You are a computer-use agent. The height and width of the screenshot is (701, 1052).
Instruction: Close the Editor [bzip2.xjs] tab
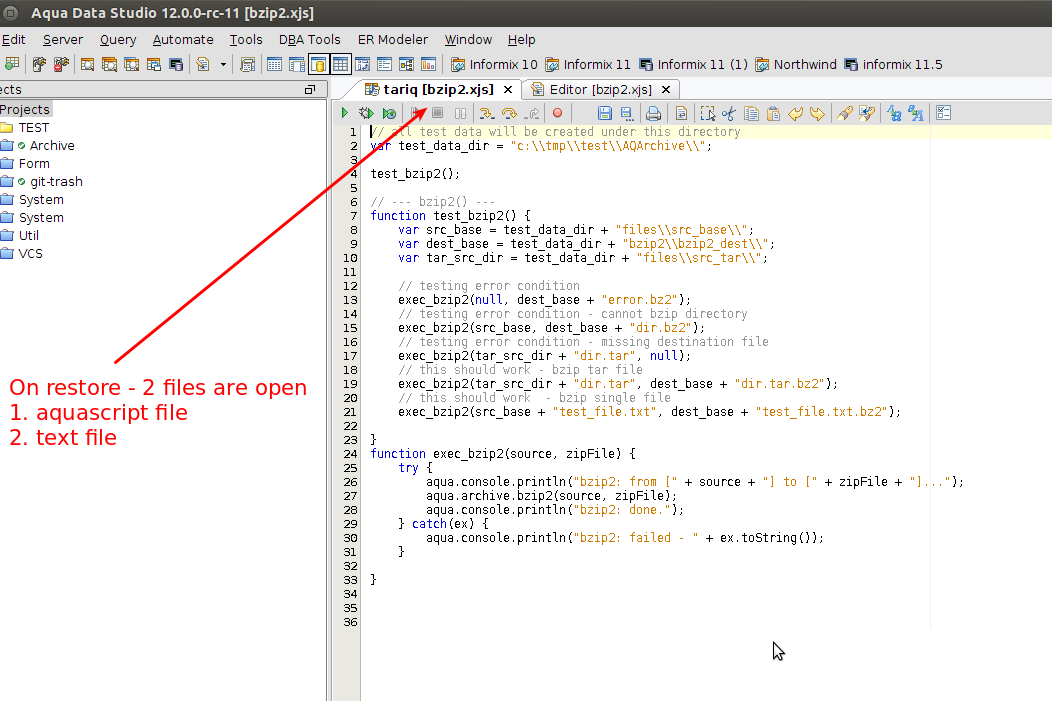point(666,90)
